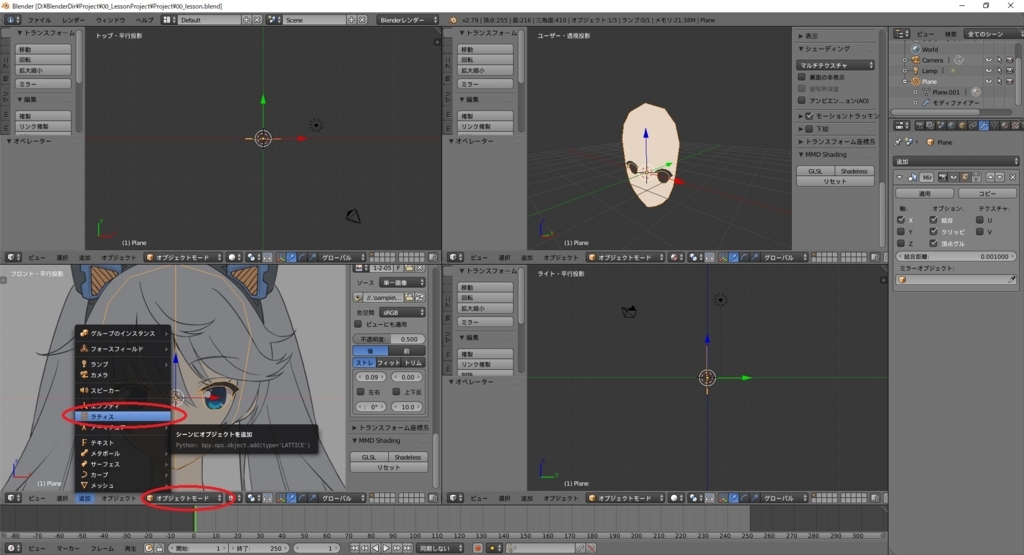Viewport: 1024px width, 555px height.
Task: Toggle Plane visibility eye in outliner
Action: [x=989, y=81]
